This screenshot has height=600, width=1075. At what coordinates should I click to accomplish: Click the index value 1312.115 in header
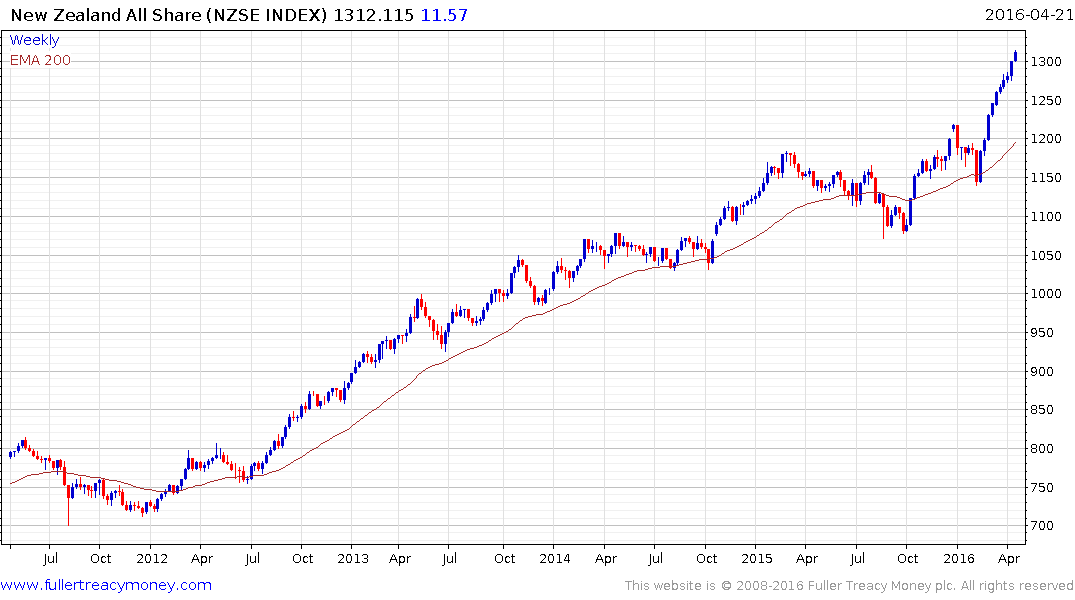pyautogui.click(x=374, y=15)
